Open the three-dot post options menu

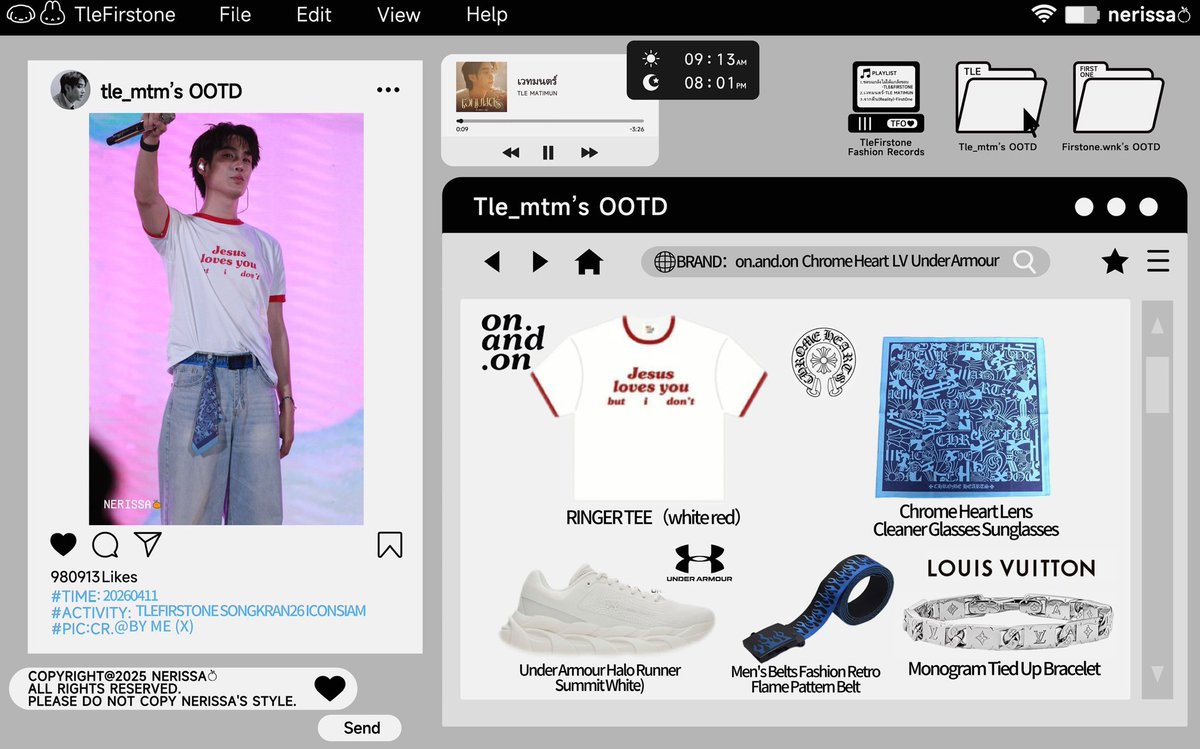click(388, 90)
